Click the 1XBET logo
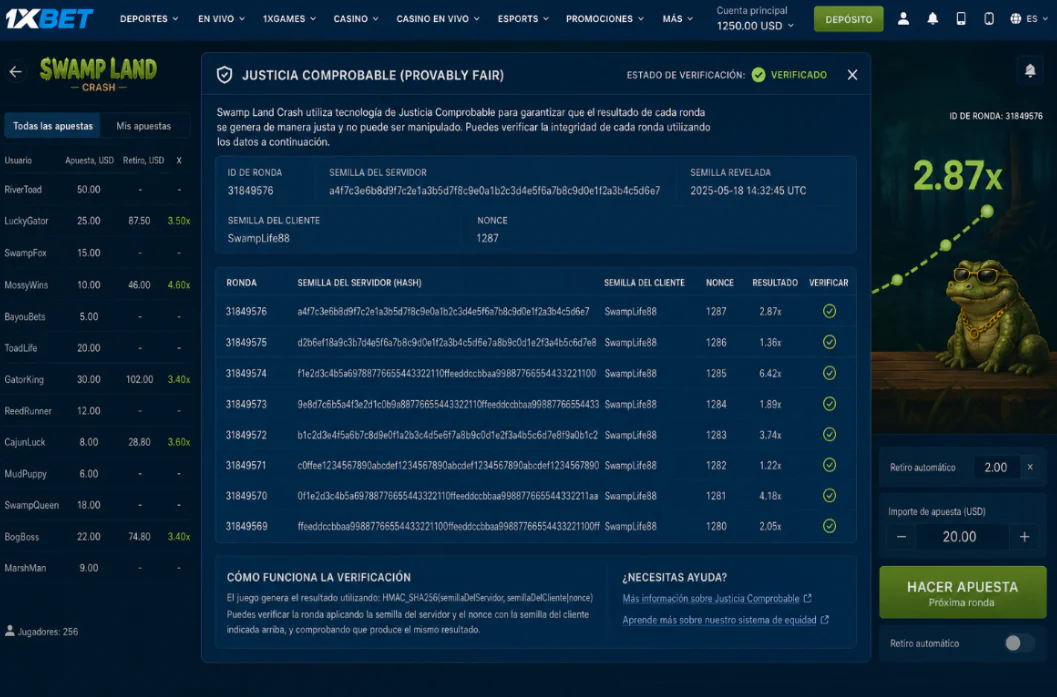Screen dimensions: 1057x697 click(x=49, y=18)
